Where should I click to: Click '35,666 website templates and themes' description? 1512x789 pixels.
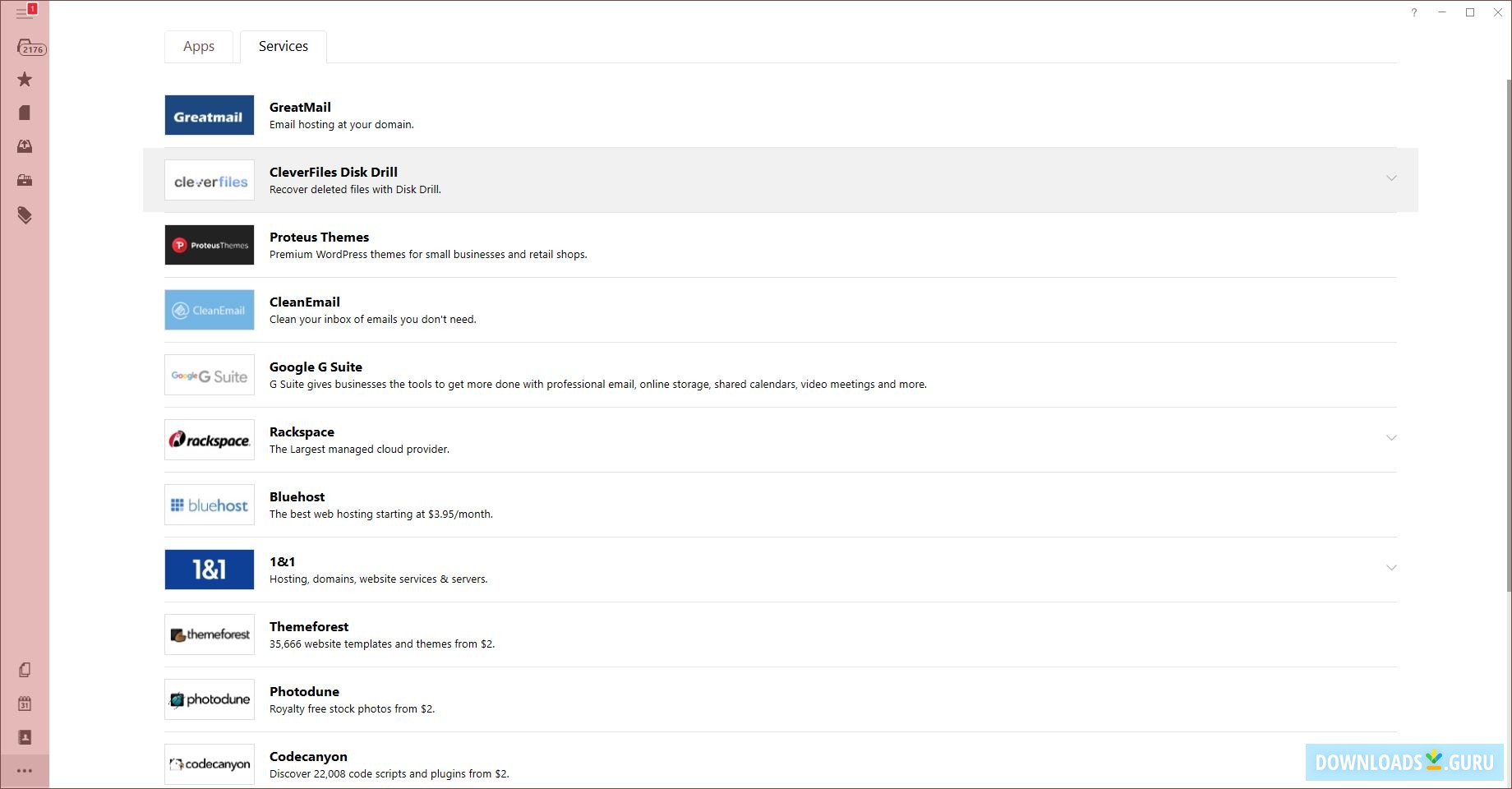(382, 644)
